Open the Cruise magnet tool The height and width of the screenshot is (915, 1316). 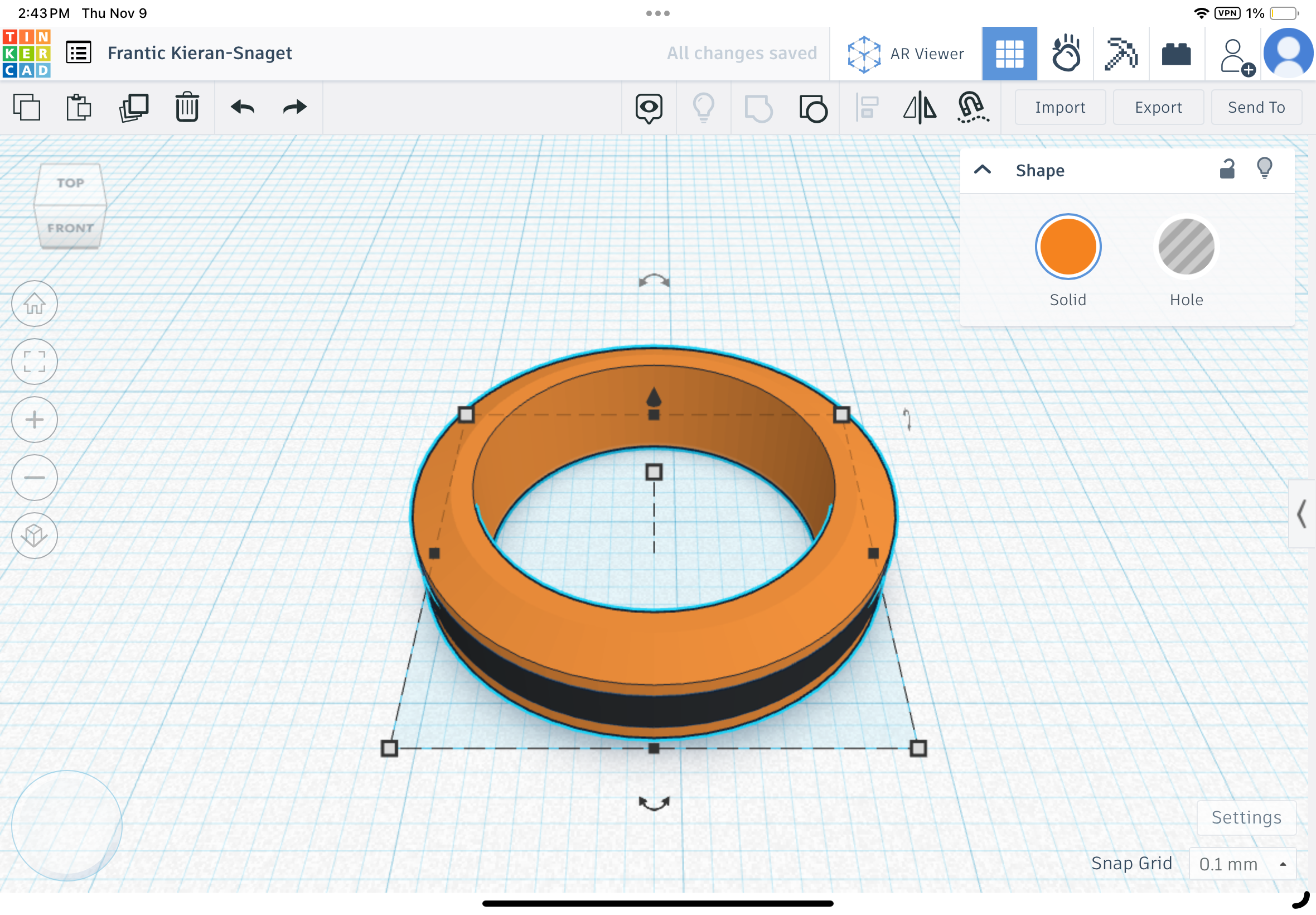(x=973, y=107)
